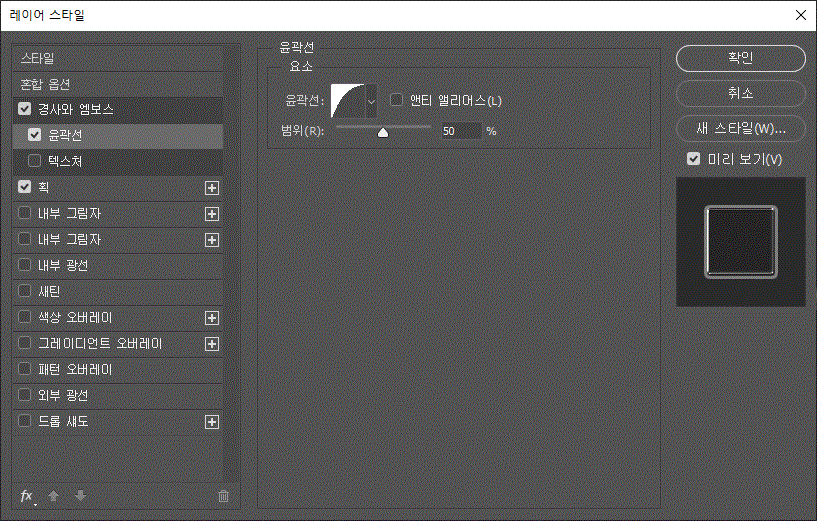817x521 pixels.
Task: Enable the 텍스처 checkbox
Action: [x=34, y=160]
